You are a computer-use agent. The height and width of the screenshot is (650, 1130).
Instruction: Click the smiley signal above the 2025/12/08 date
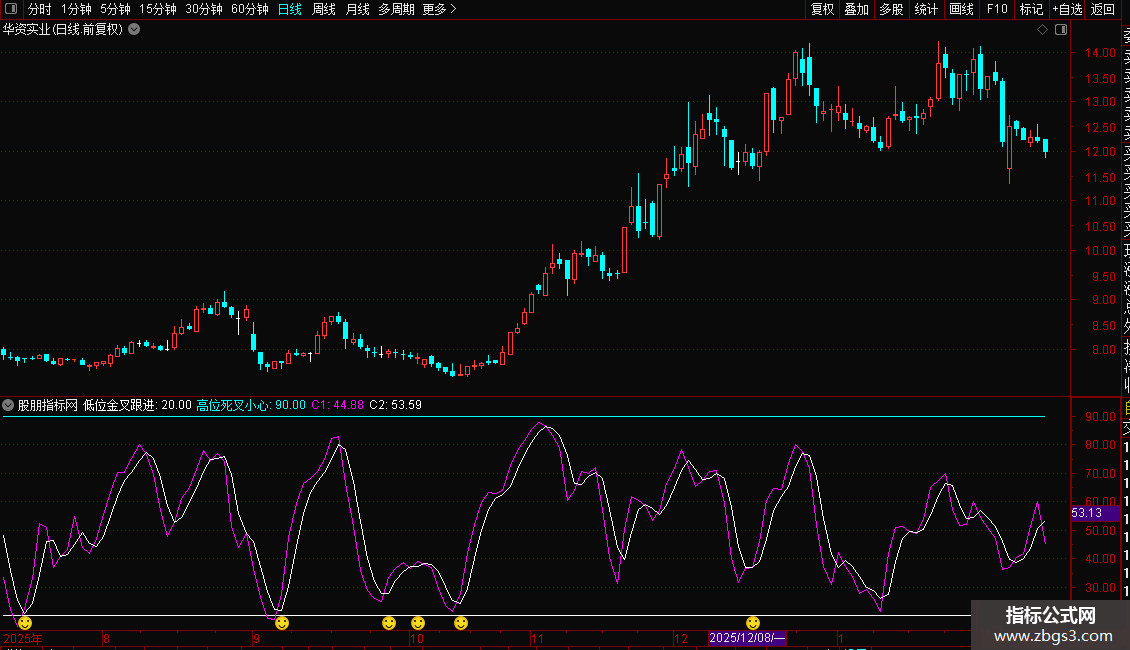753,623
